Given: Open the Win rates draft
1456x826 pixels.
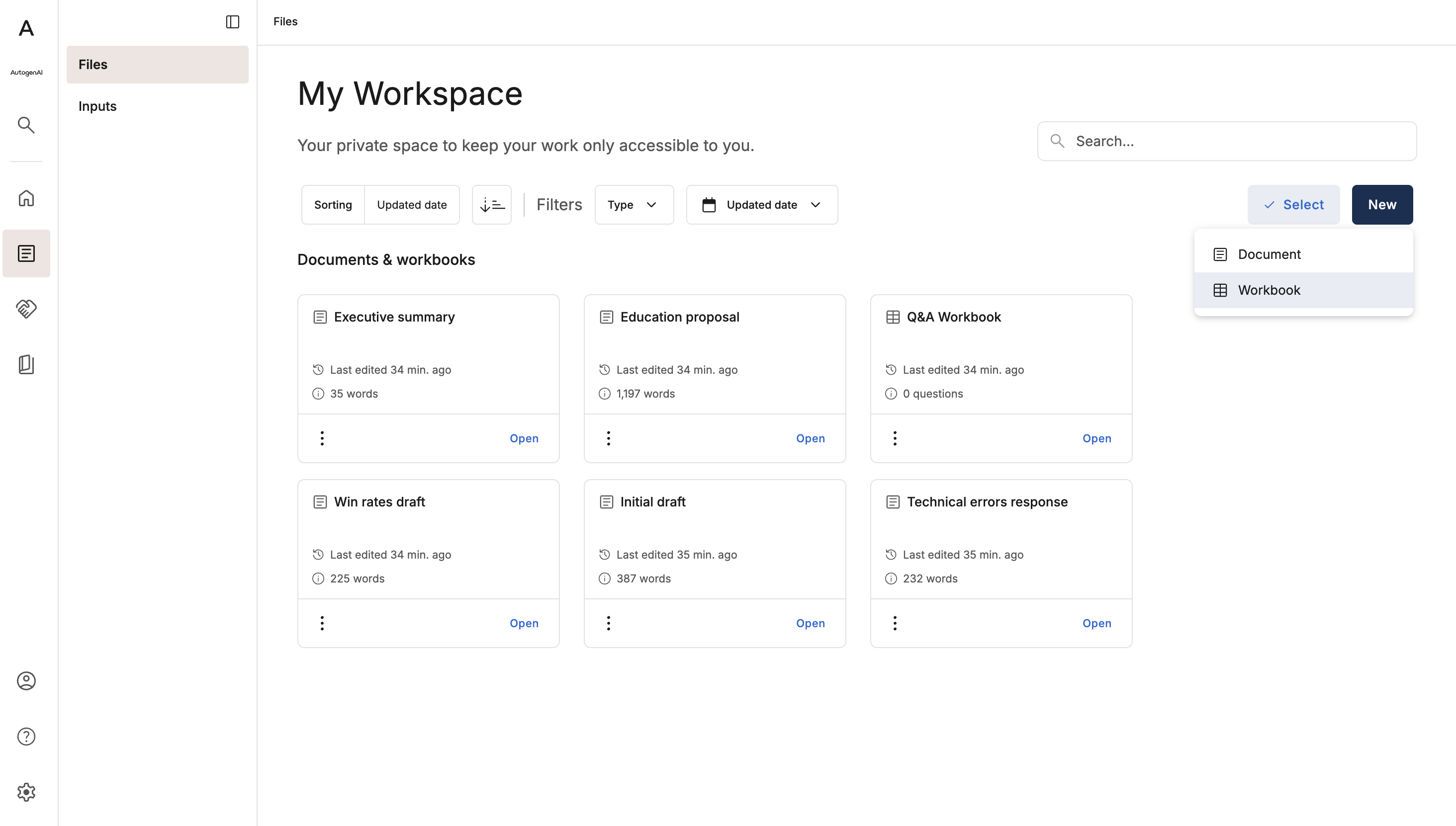Looking at the screenshot, I should pyautogui.click(x=523, y=623).
